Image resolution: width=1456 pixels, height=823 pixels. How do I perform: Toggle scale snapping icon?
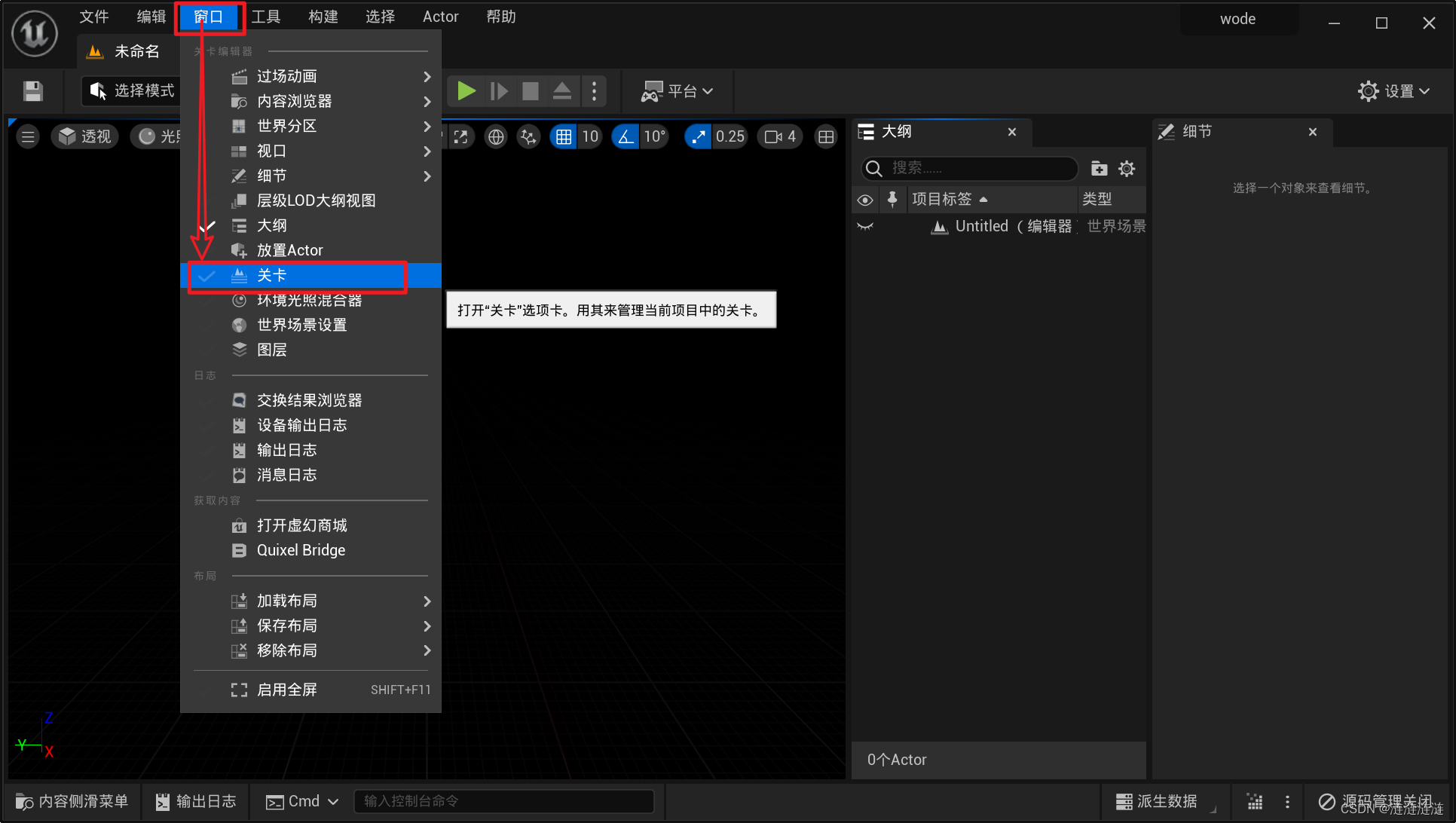[x=699, y=136]
